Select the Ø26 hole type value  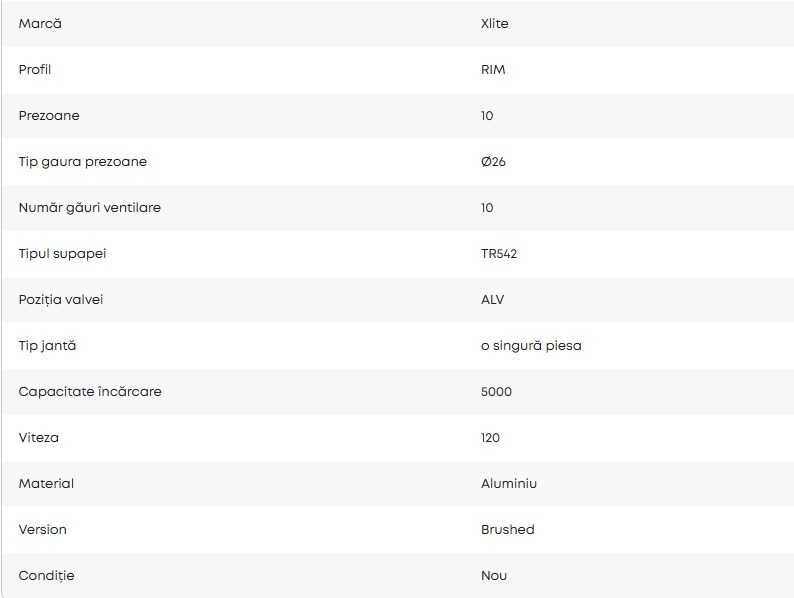pos(493,161)
